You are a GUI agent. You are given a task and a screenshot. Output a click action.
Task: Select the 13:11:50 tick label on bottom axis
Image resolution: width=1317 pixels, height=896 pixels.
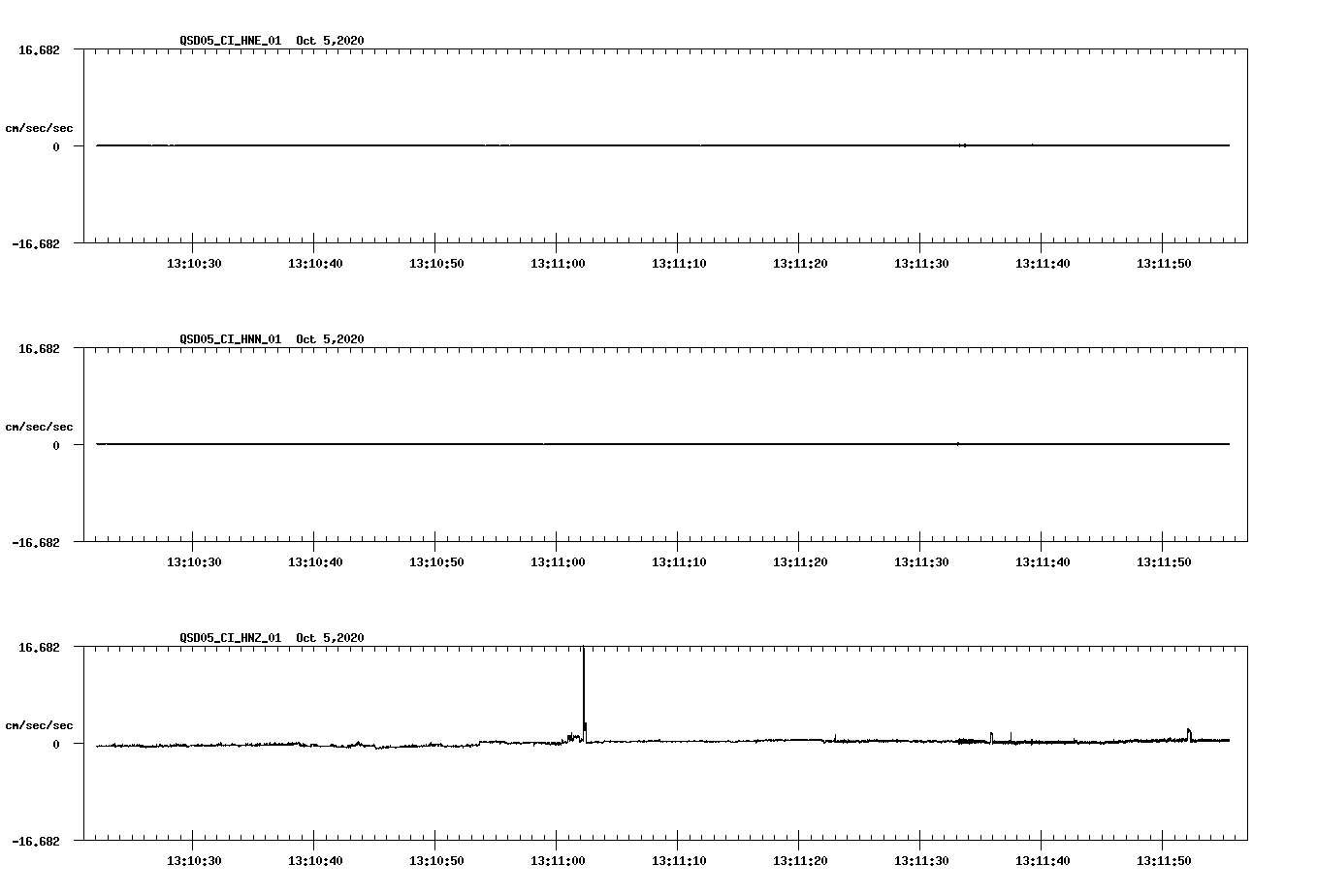click(x=1164, y=859)
